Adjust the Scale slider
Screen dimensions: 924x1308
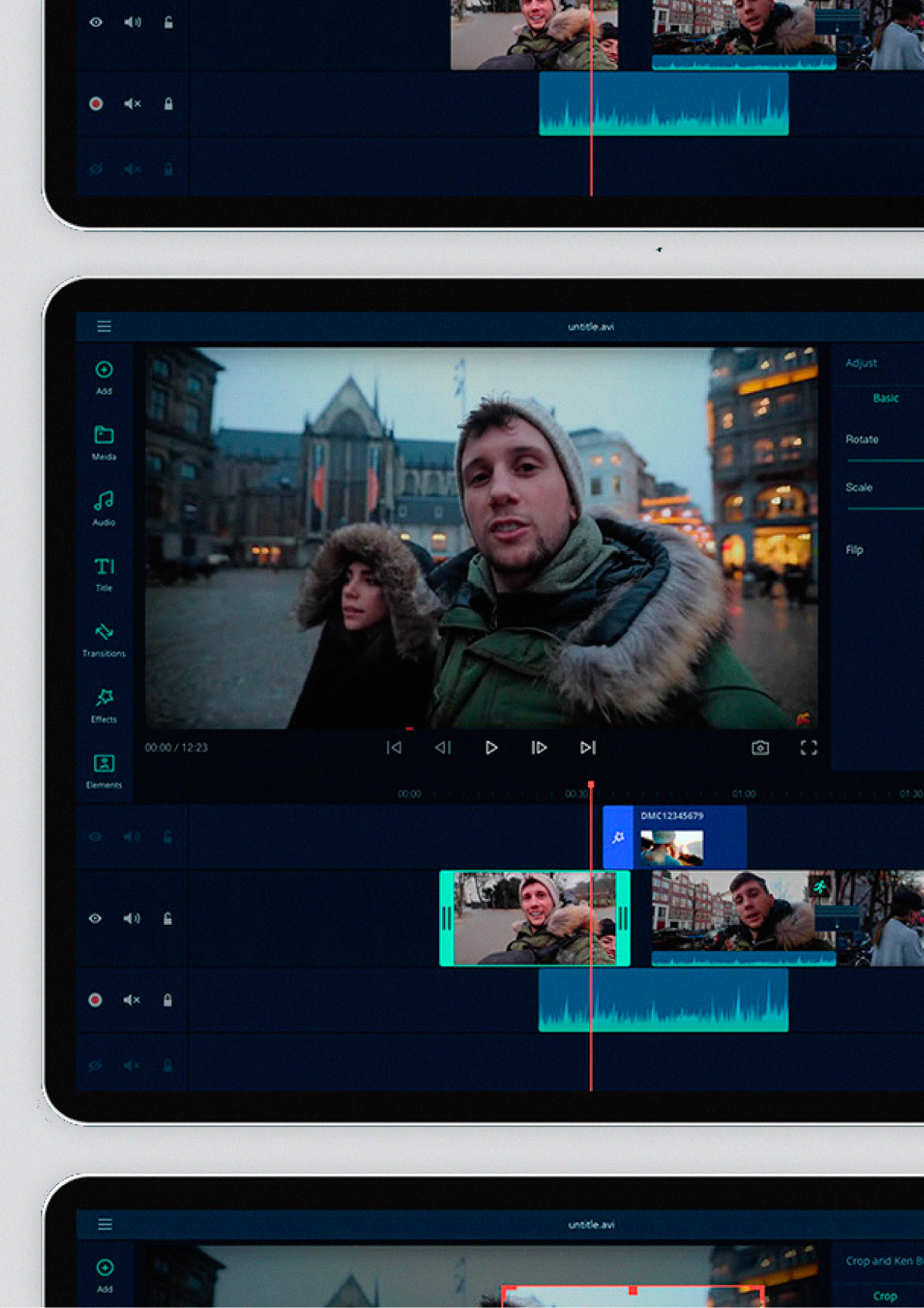(x=886, y=508)
